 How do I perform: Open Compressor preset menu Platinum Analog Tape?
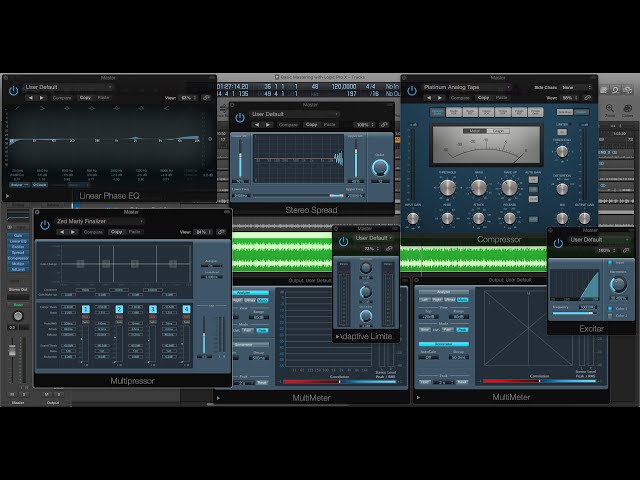[467, 87]
